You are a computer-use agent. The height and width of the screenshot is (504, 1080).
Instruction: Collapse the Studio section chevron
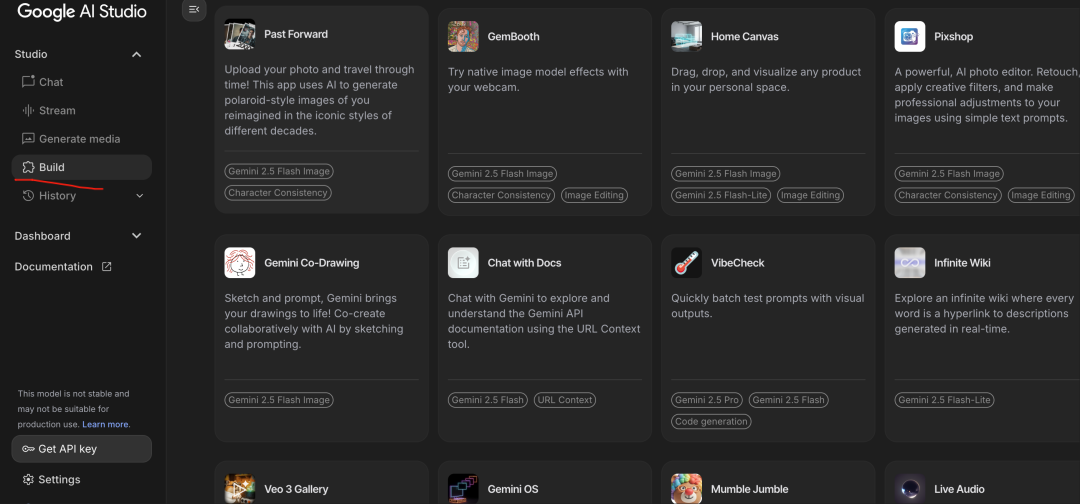tap(137, 54)
